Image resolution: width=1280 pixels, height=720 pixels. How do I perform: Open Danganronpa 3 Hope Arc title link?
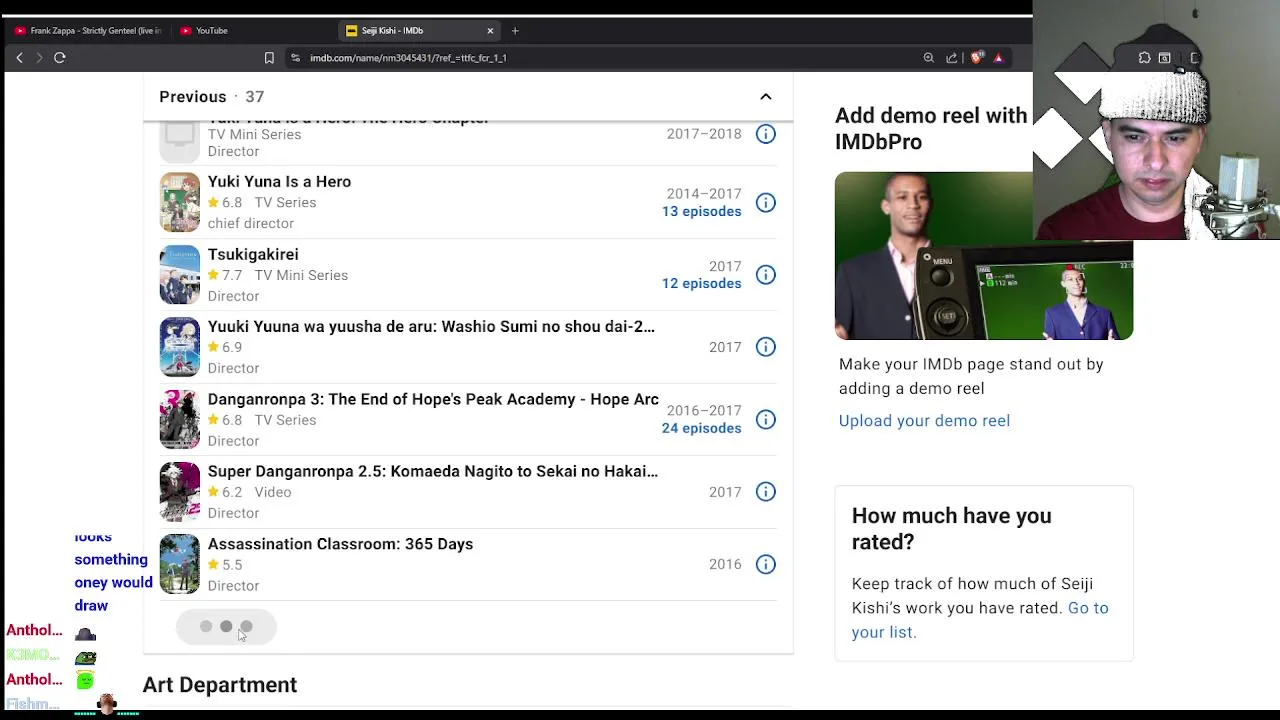[433, 400]
